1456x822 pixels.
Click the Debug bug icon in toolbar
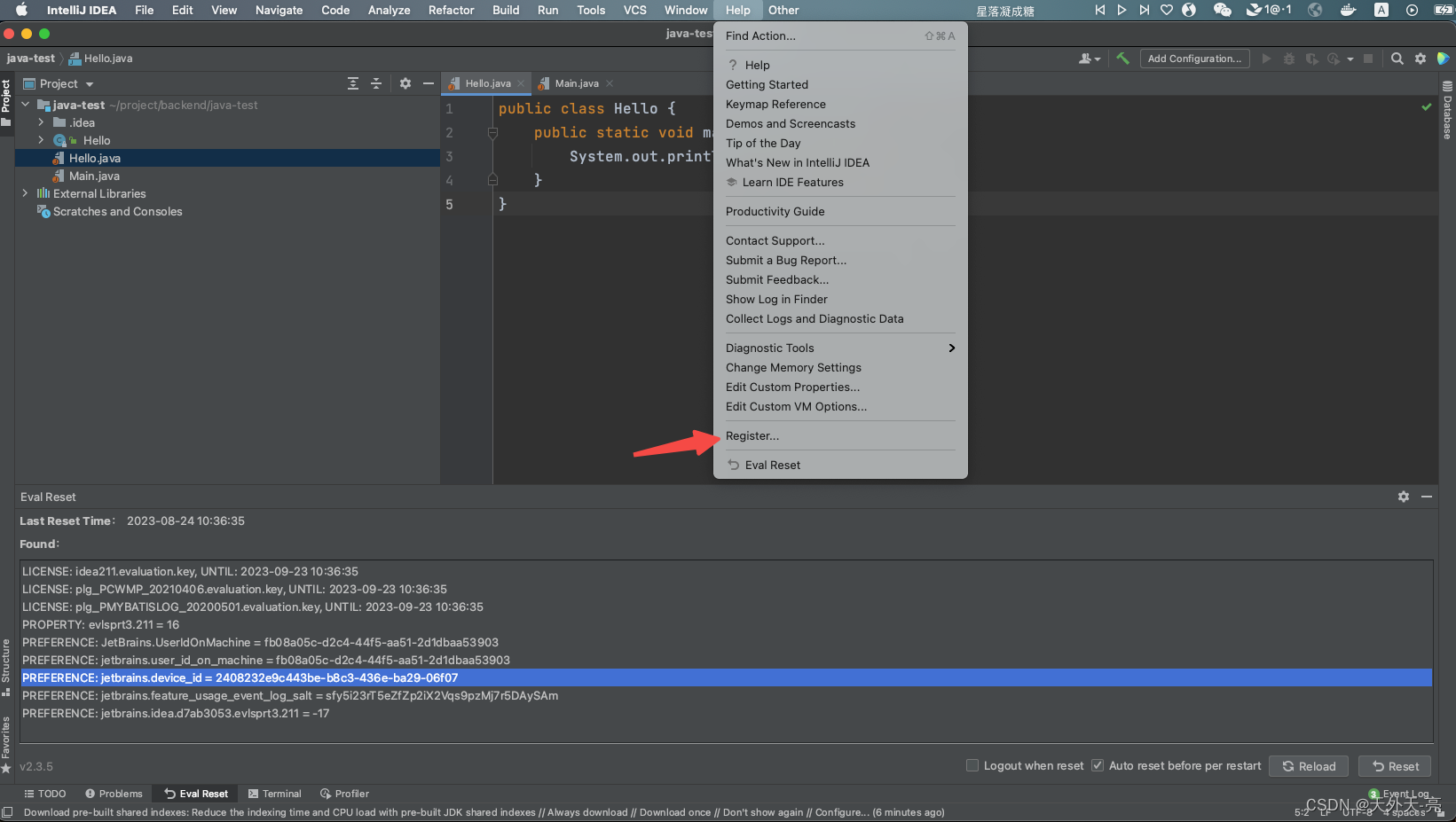[x=1289, y=59]
